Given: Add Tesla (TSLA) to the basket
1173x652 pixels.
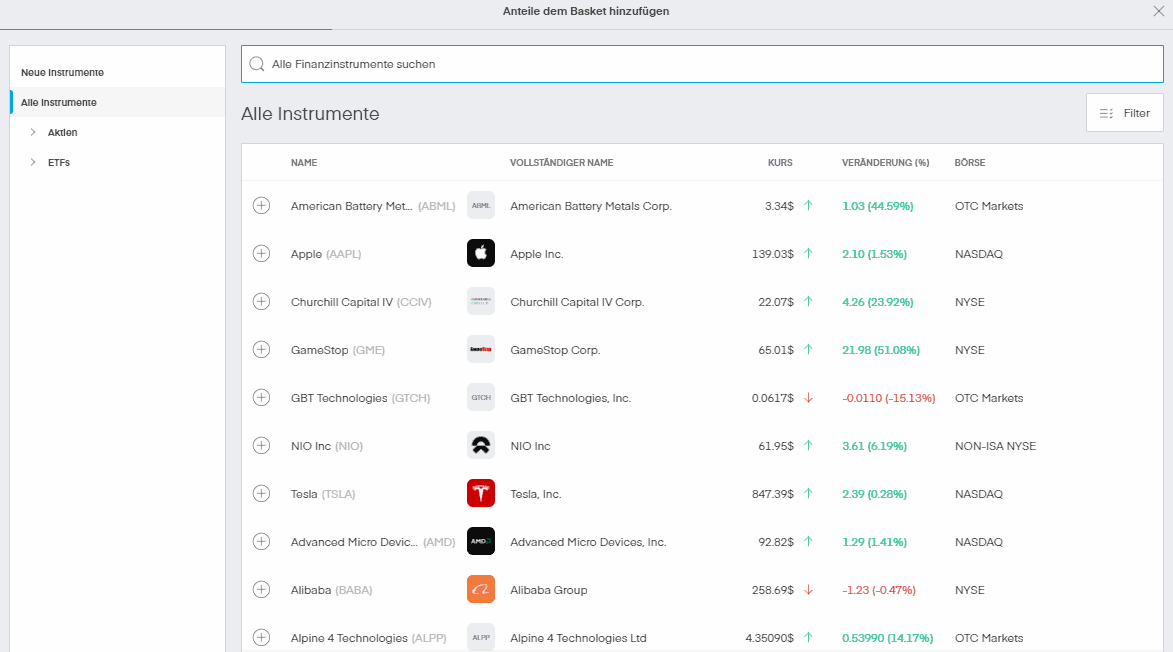Looking at the screenshot, I should (261, 493).
